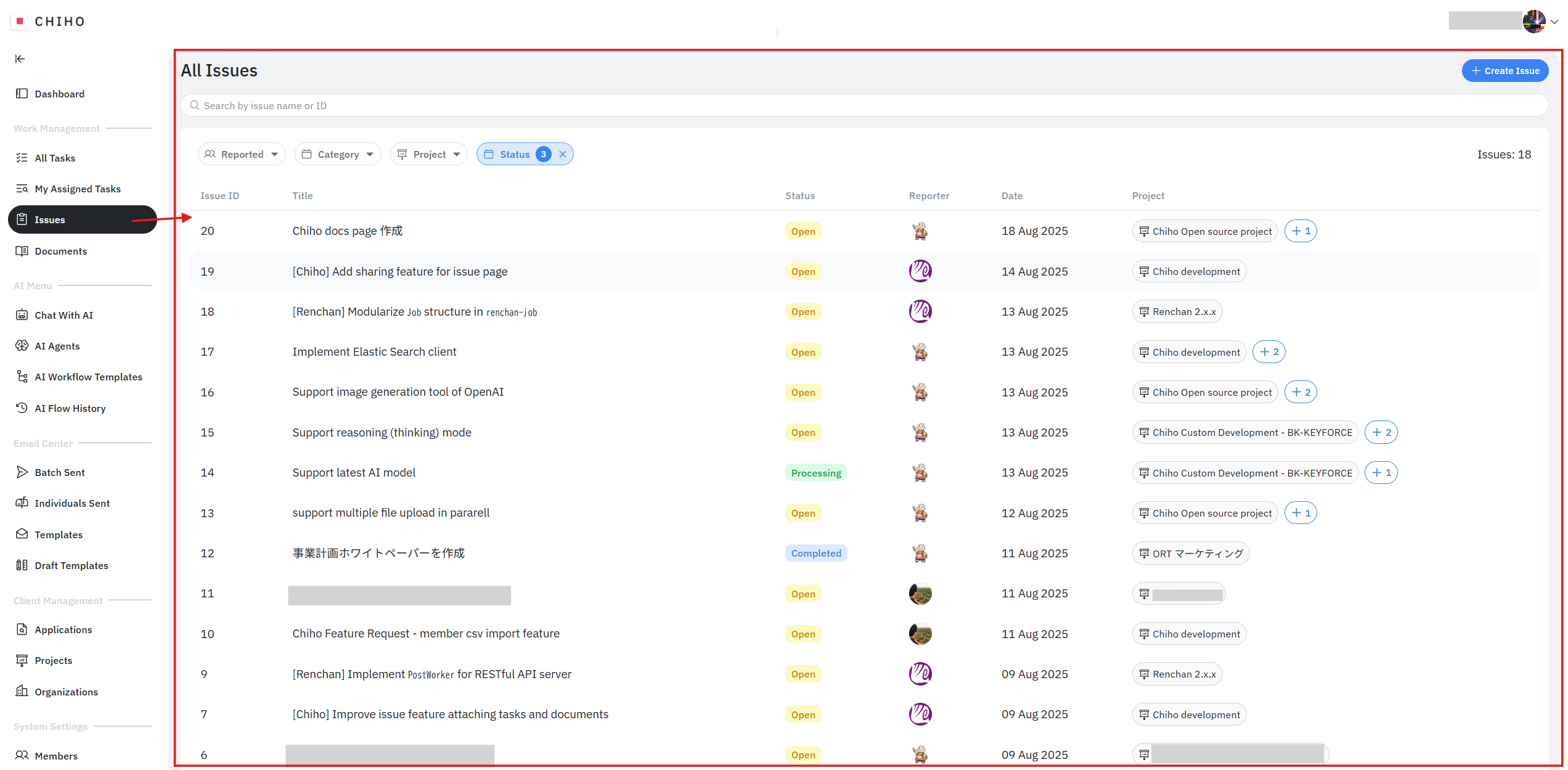Clear the Status filter with X
1568x770 pixels.
tap(563, 154)
